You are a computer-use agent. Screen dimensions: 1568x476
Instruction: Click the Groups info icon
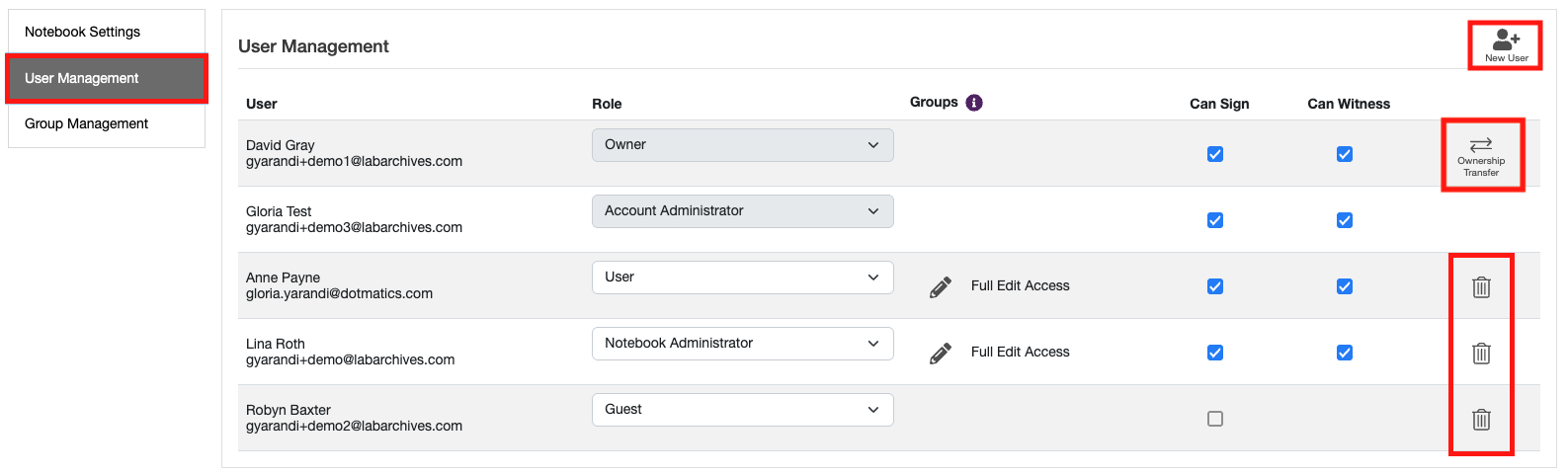point(974,103)
